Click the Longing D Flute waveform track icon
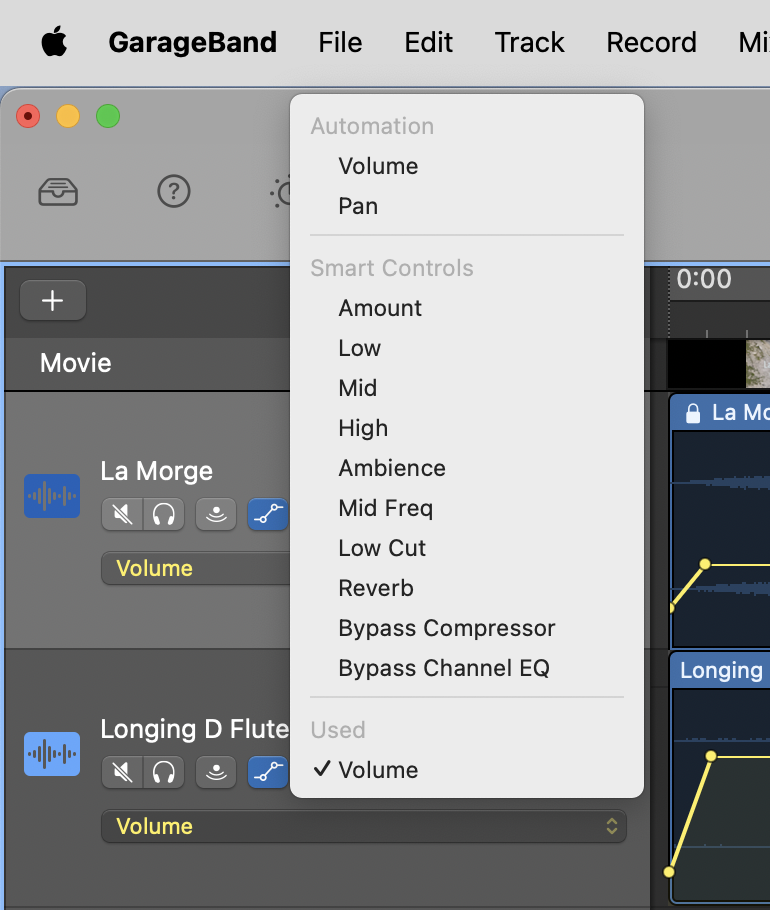Image resolution: width=770 pixels, height=910 pixels. (x=52, y=754)
